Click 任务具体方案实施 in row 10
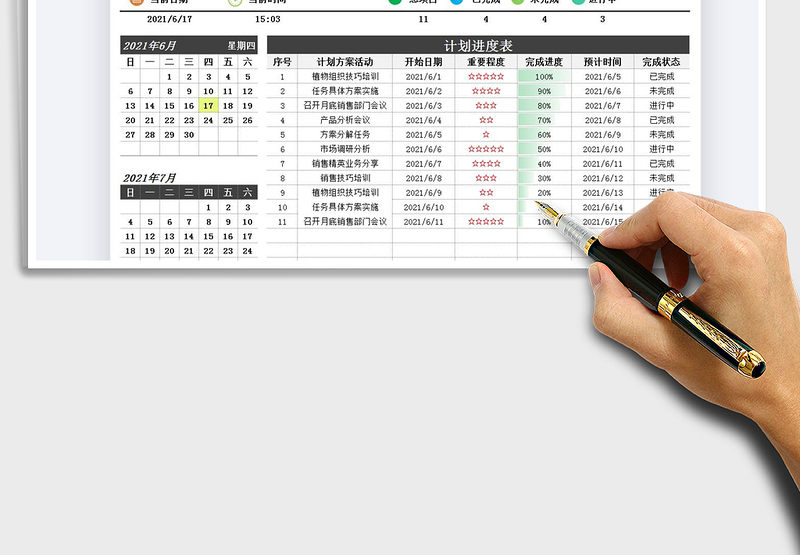The width and height of the screenshot is (800, 555). coord(345,207)
